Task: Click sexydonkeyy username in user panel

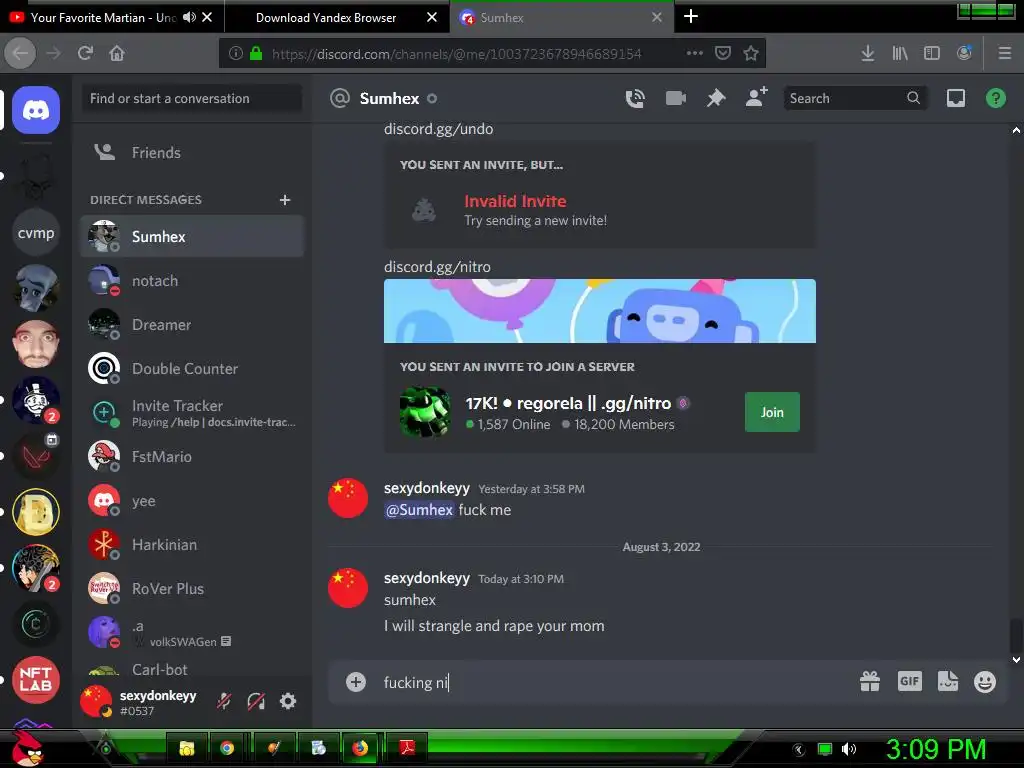Action: pyautogui.click(x=158, y=696)
